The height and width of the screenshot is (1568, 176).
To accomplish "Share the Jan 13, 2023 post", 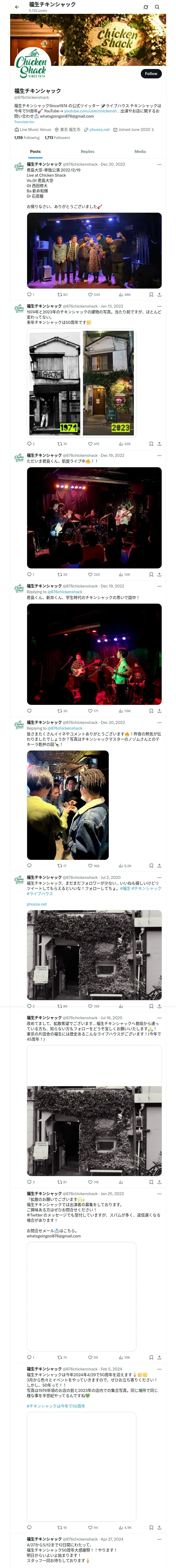I will (x=160, y=444).
